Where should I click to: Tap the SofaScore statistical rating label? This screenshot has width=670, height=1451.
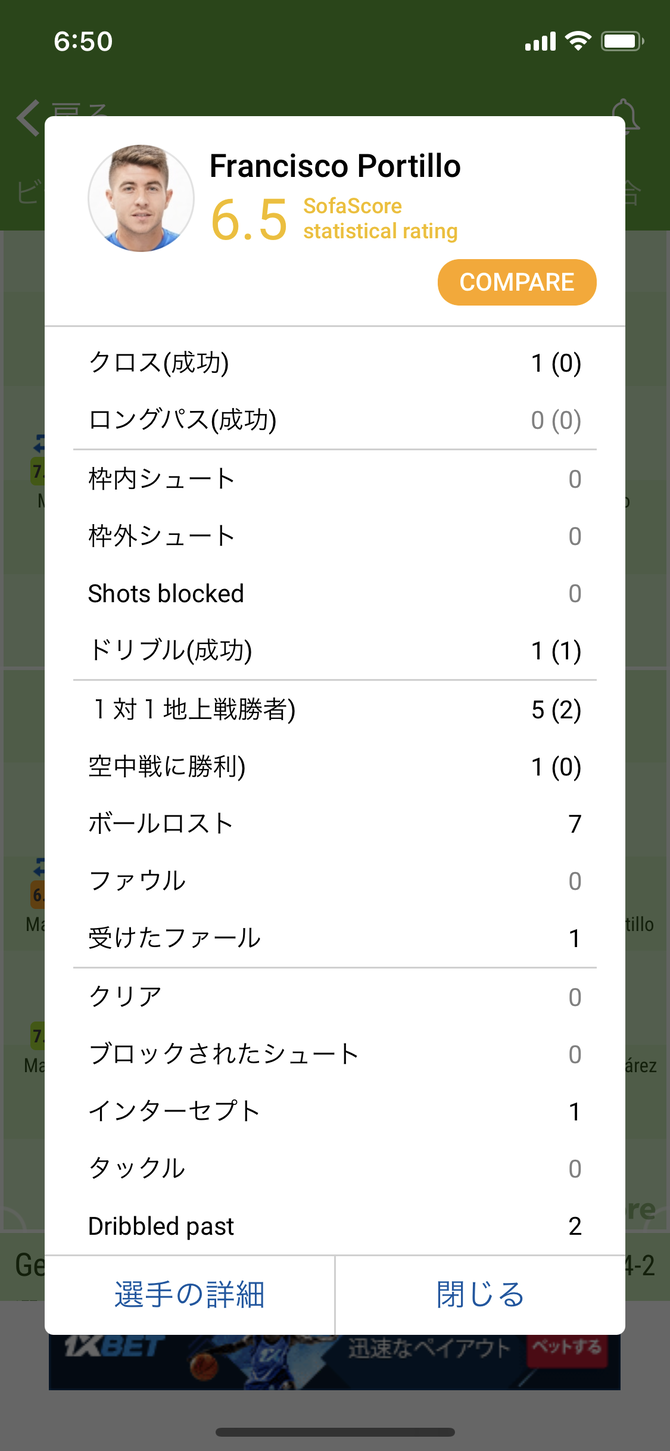coord(380,219)
